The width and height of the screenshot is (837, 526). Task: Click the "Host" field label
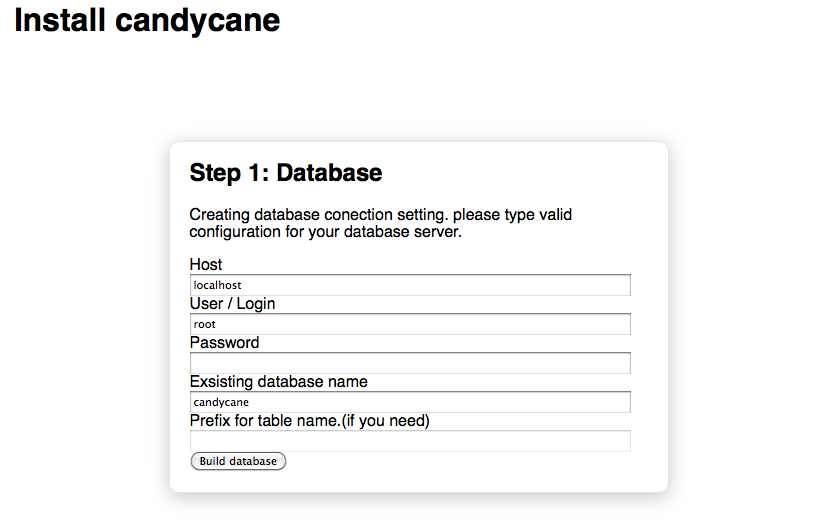pos(206,265)
